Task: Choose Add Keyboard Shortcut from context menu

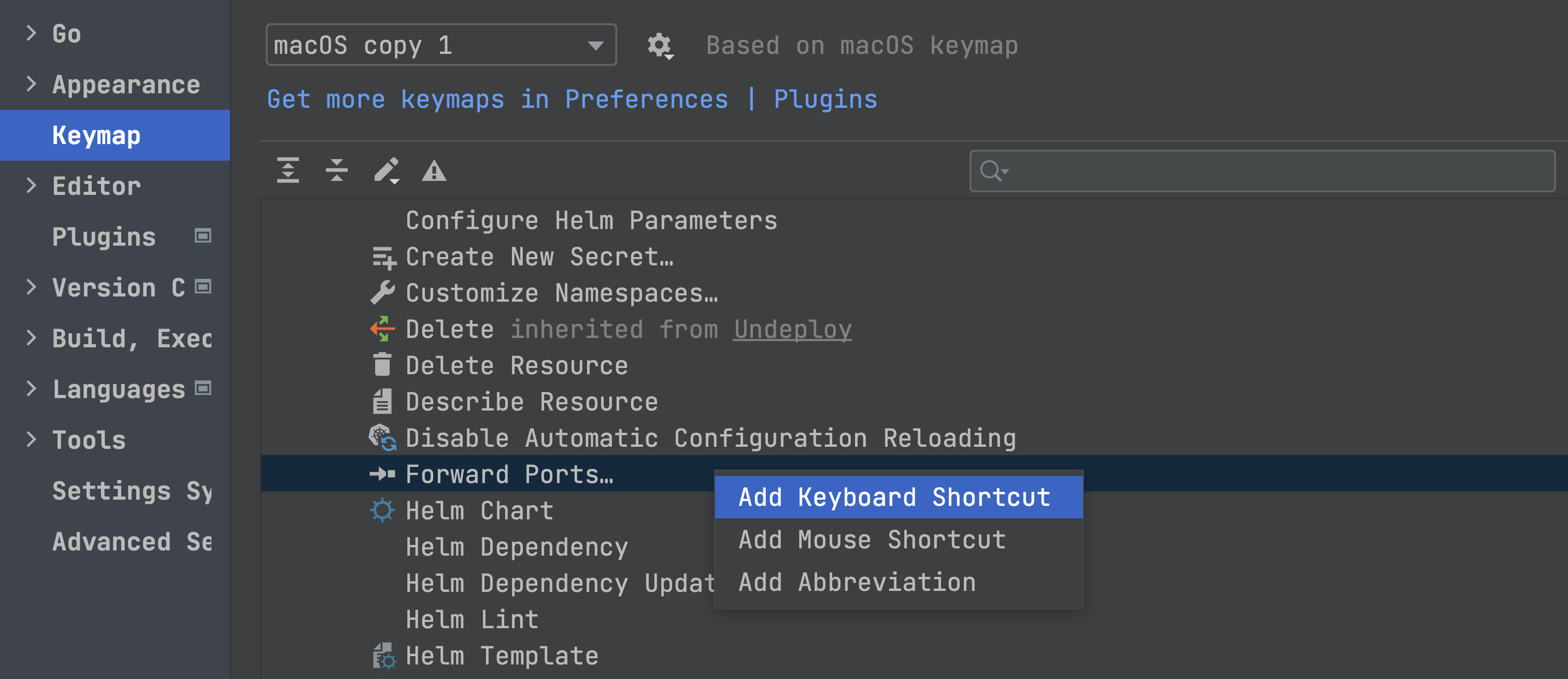Action: pos(894,498)
